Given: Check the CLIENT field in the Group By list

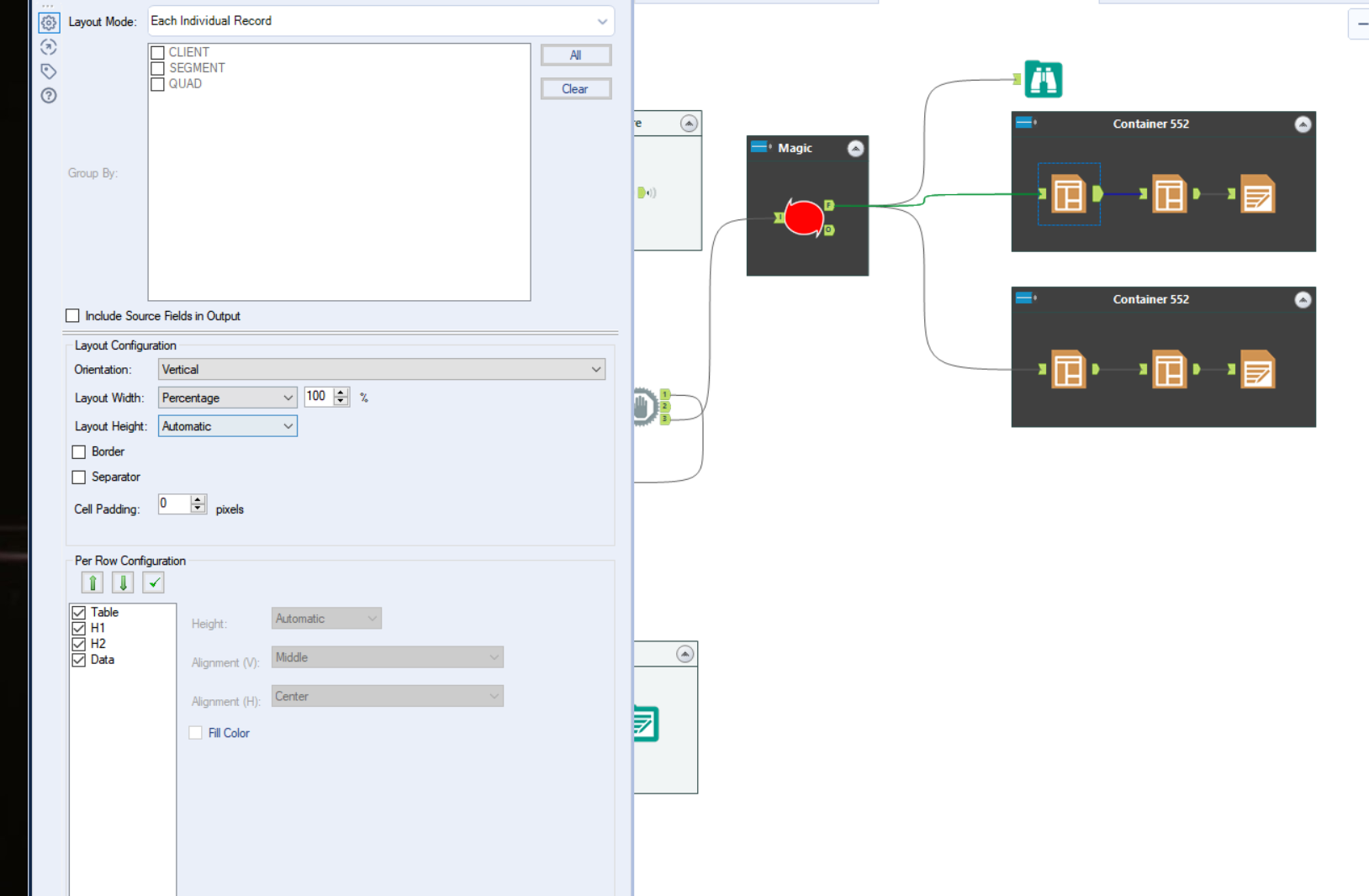Looking at the screenshot, I should coord(157,52).
